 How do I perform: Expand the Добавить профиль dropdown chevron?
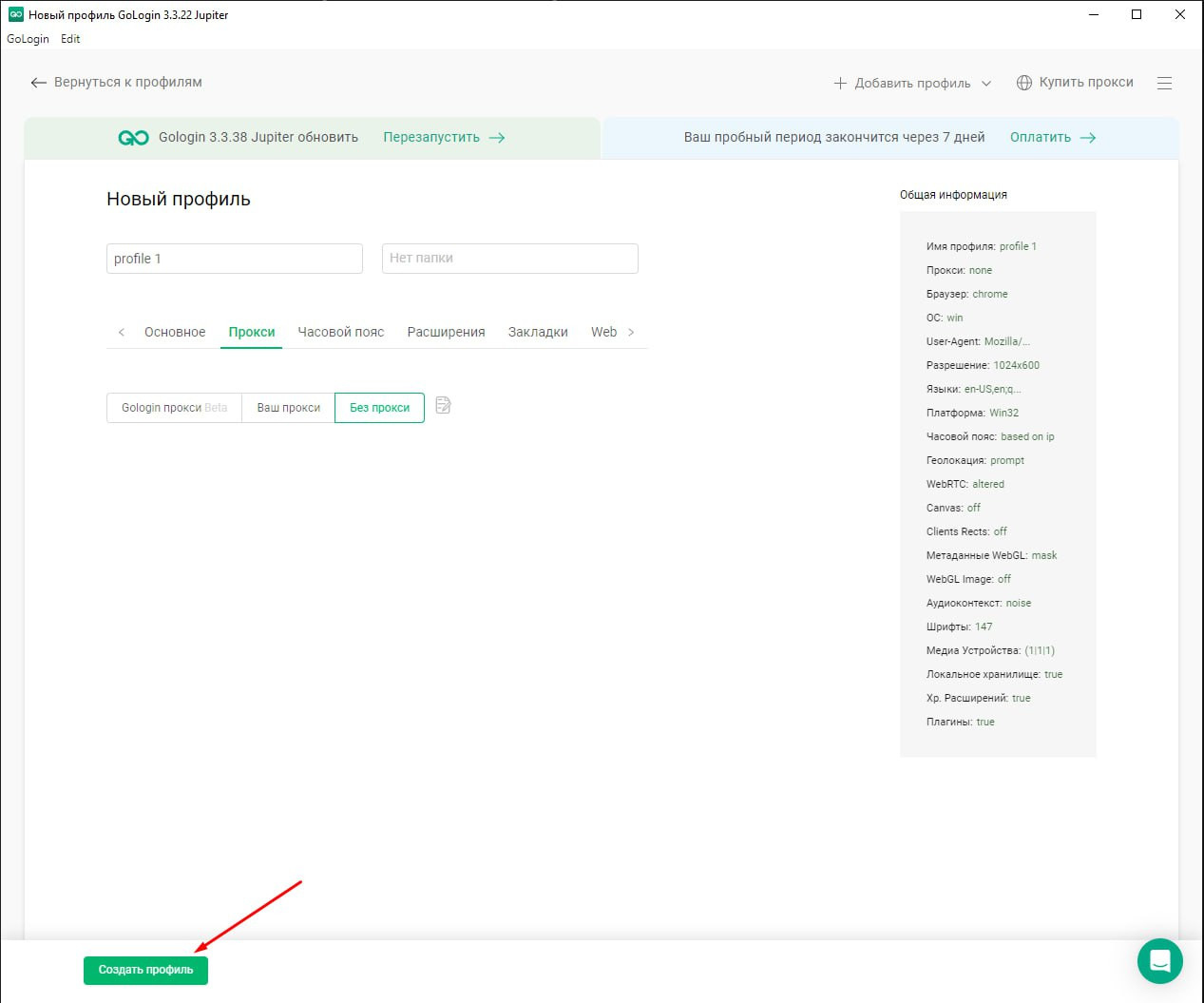pos(986,84)
